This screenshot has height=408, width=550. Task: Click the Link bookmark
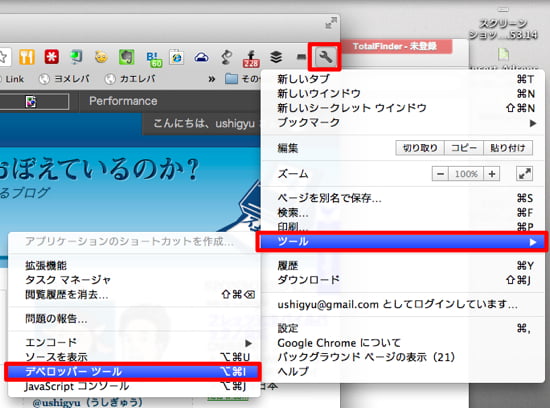(12, 79)
